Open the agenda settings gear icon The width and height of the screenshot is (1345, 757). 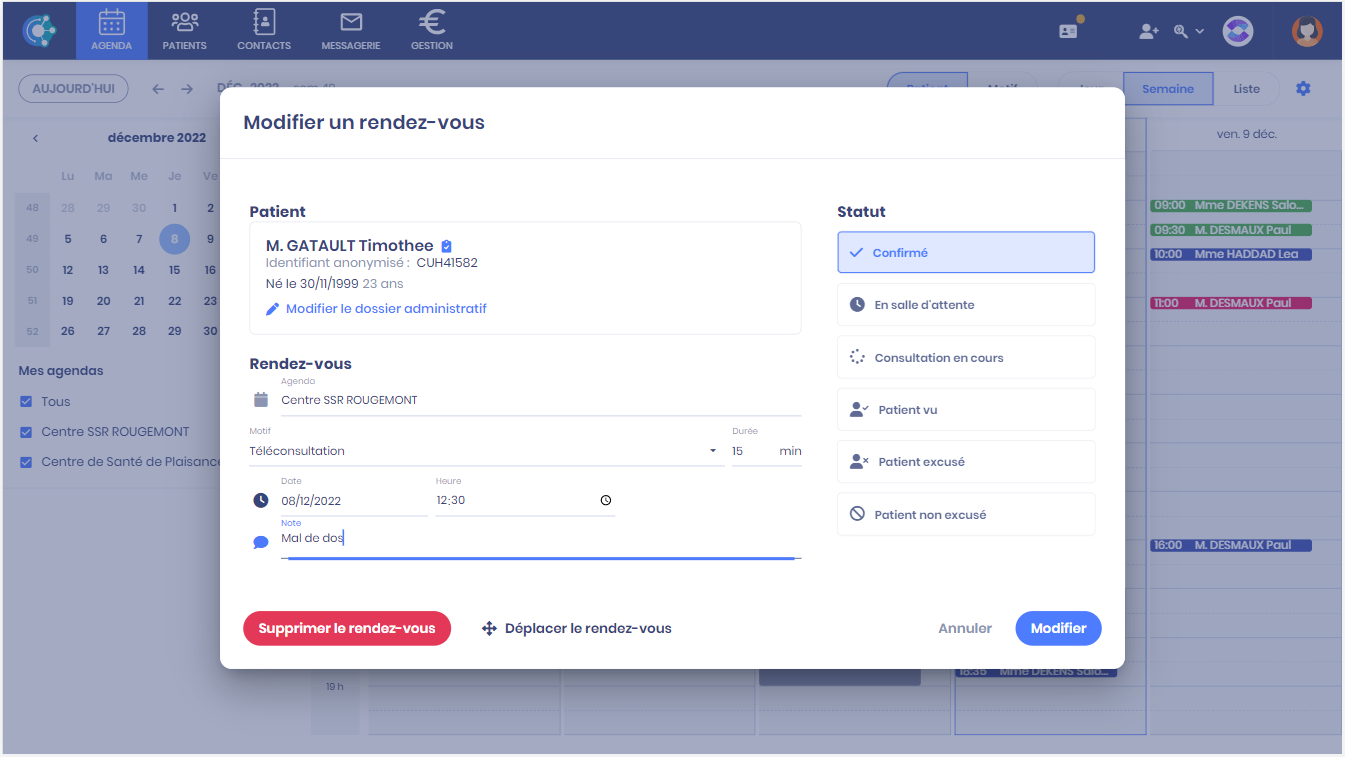(1302, 89)
